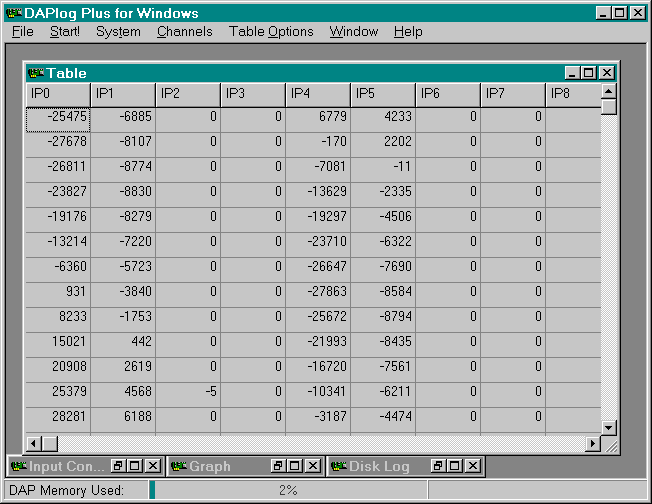
Task: Click the horizontal scrollbar thumb in Table
Action: tap(49, 444)
